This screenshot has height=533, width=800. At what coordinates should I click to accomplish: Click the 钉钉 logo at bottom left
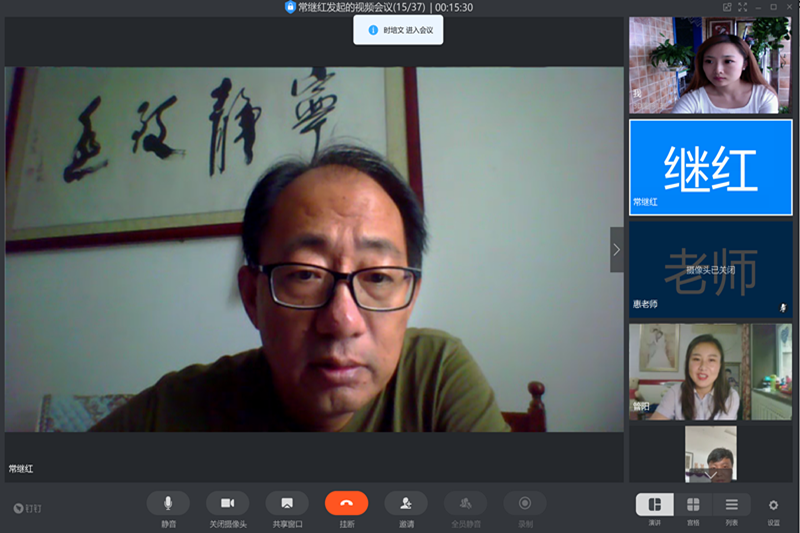pos(28,508)
